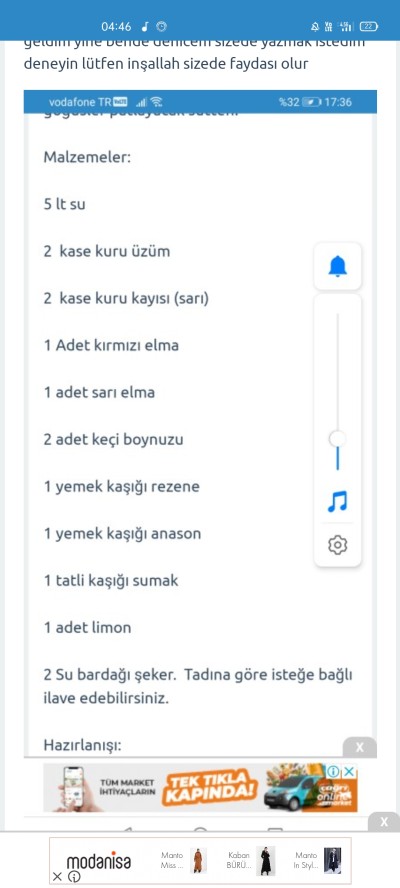Image resolution: width=400 pixels, height=888 pixels.
Task: Close the Tek Tıkla Kapında ad with its blue X
Action: 350,771
